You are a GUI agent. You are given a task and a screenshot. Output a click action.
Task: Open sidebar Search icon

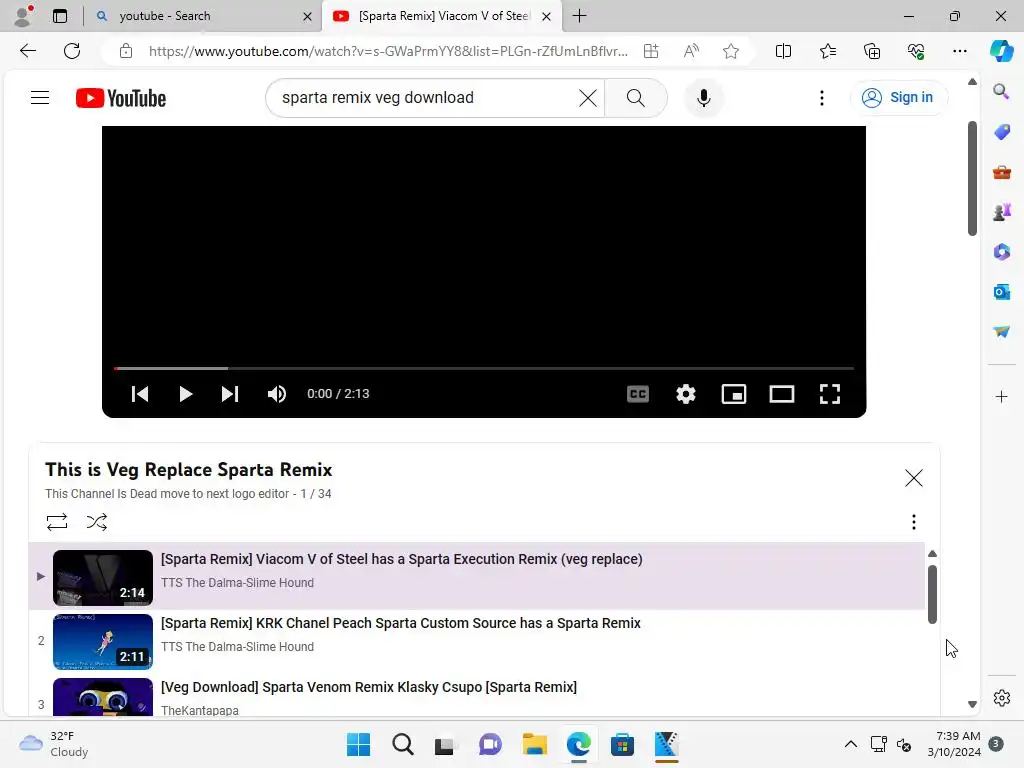pos(1001,91)
